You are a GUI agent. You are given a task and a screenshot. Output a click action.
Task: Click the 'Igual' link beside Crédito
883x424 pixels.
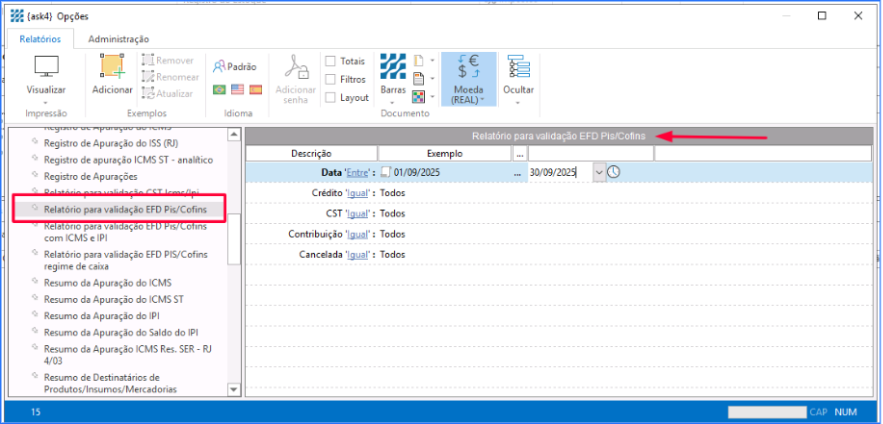(357, 193)
